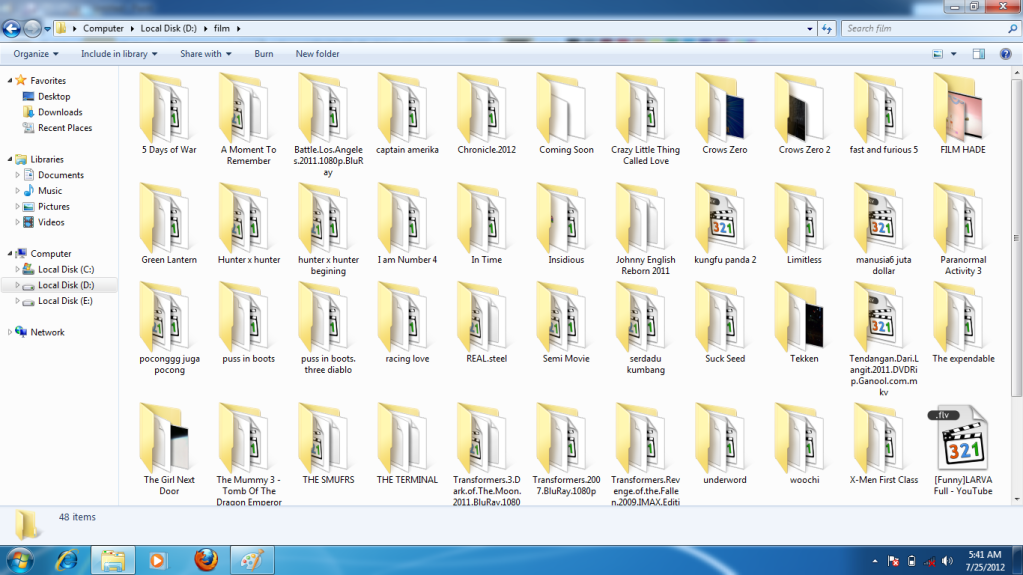Select the Suck Seed folder
Image resolution: width=1023 pixels, height=575 pixels.
pos(725,324)
